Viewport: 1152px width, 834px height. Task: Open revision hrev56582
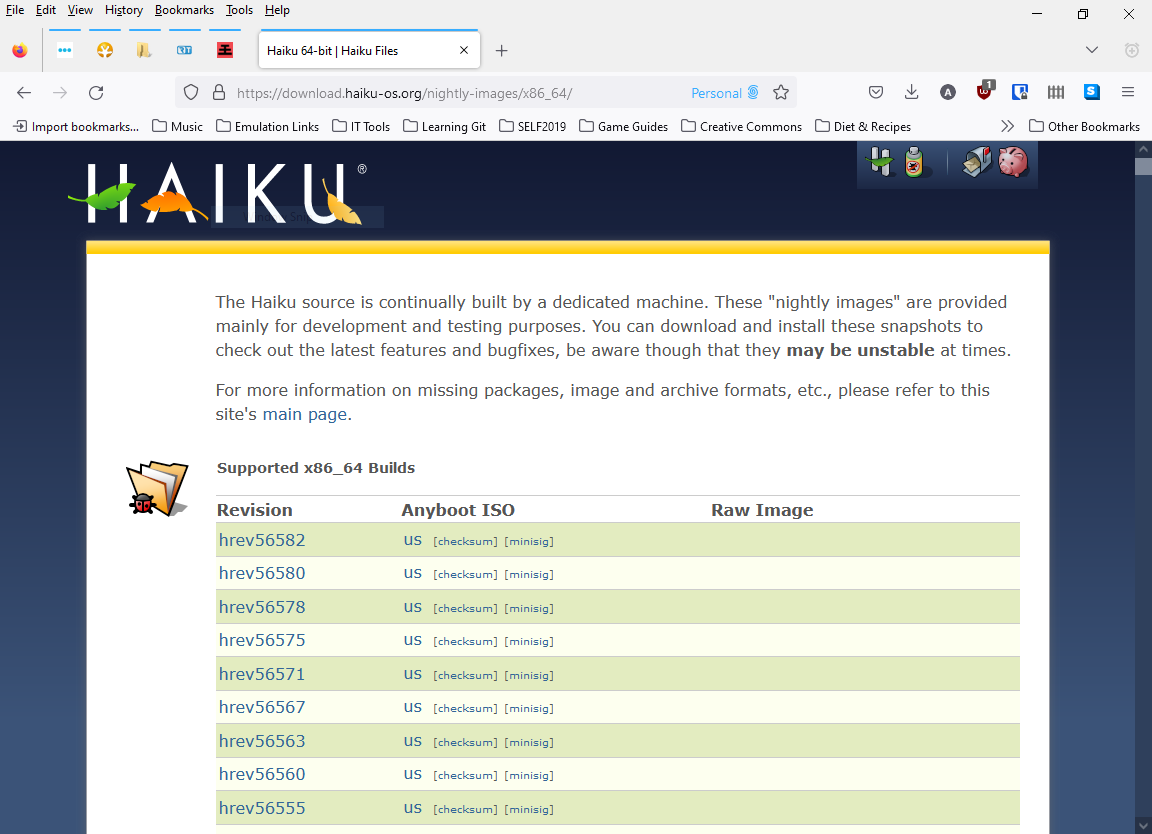click(262, 540)
